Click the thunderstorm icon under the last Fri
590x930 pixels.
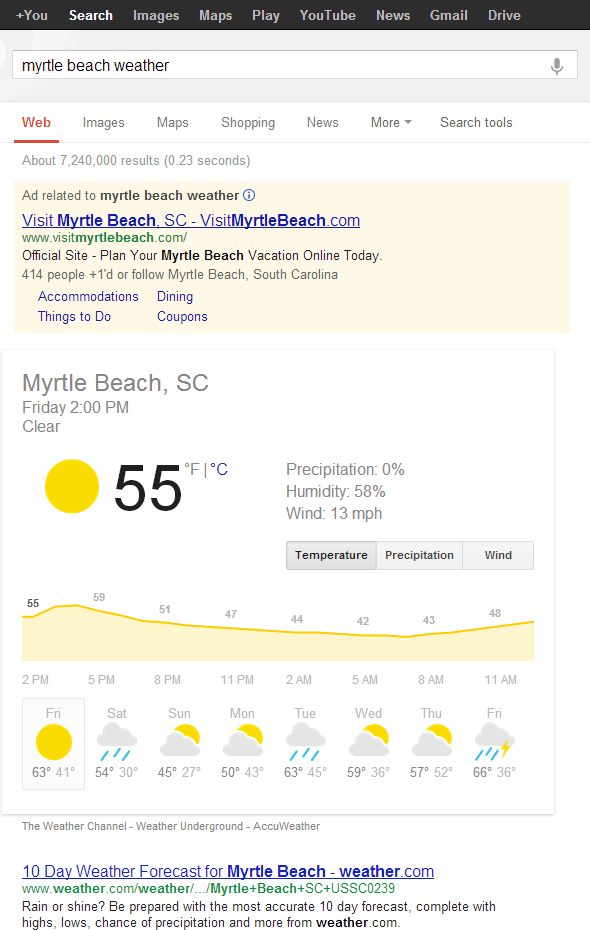coord(494,742)
